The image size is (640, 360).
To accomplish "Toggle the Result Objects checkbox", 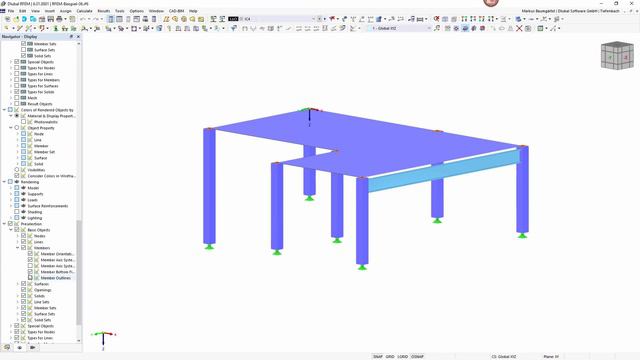I will click(x=17, y=104).
